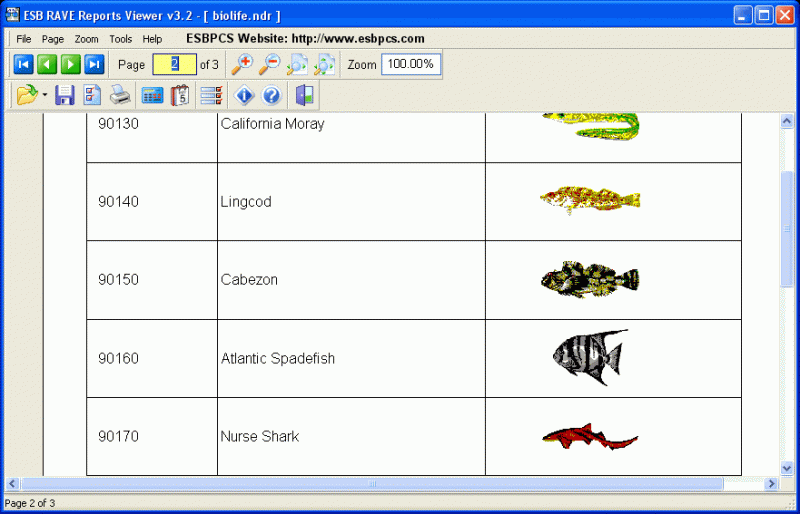Image resolution: width=800 pixels, height=514 pixels.
Task: Jump to the last page
Action: [x=94, y=65]
